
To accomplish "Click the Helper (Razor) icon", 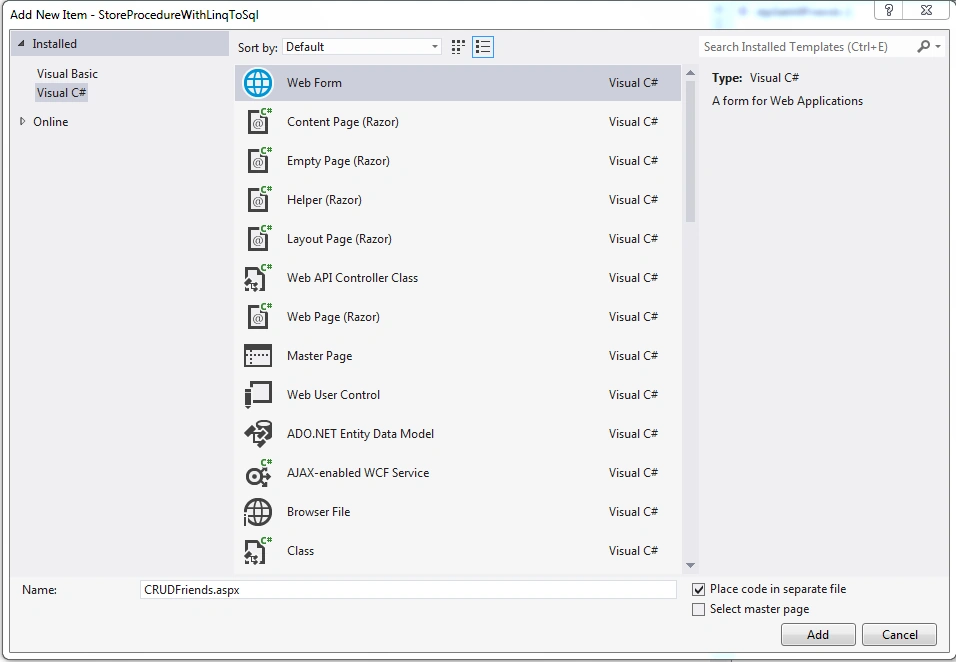I will 259,199.
